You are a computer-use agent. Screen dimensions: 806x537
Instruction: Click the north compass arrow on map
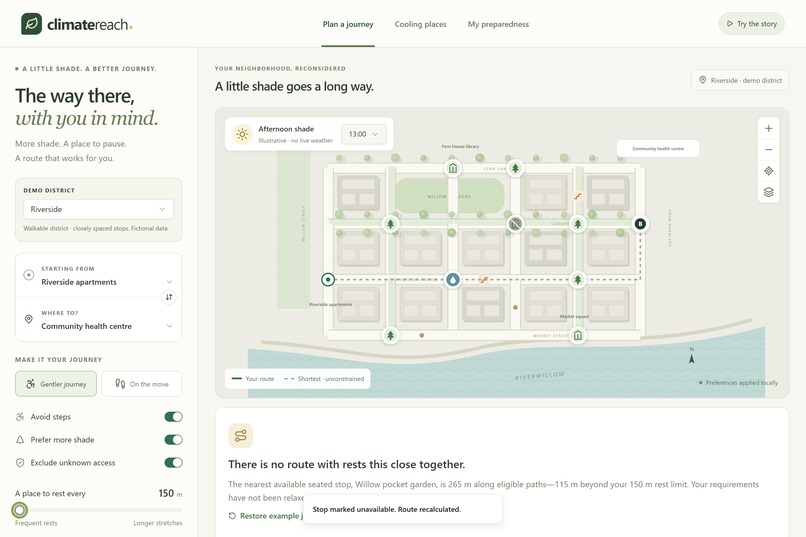tap(691, 356)
